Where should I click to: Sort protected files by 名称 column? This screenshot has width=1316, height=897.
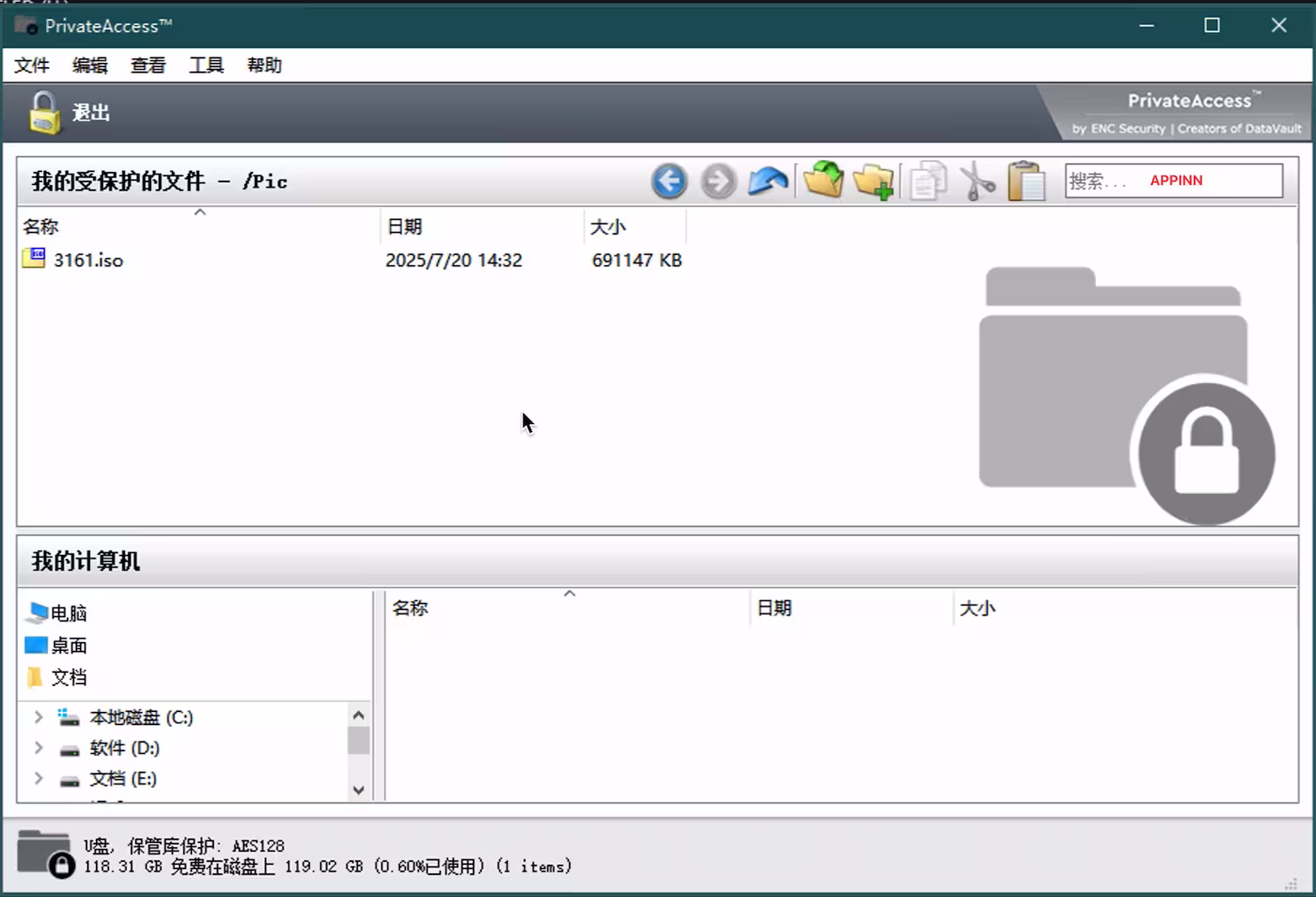(199, 227)
